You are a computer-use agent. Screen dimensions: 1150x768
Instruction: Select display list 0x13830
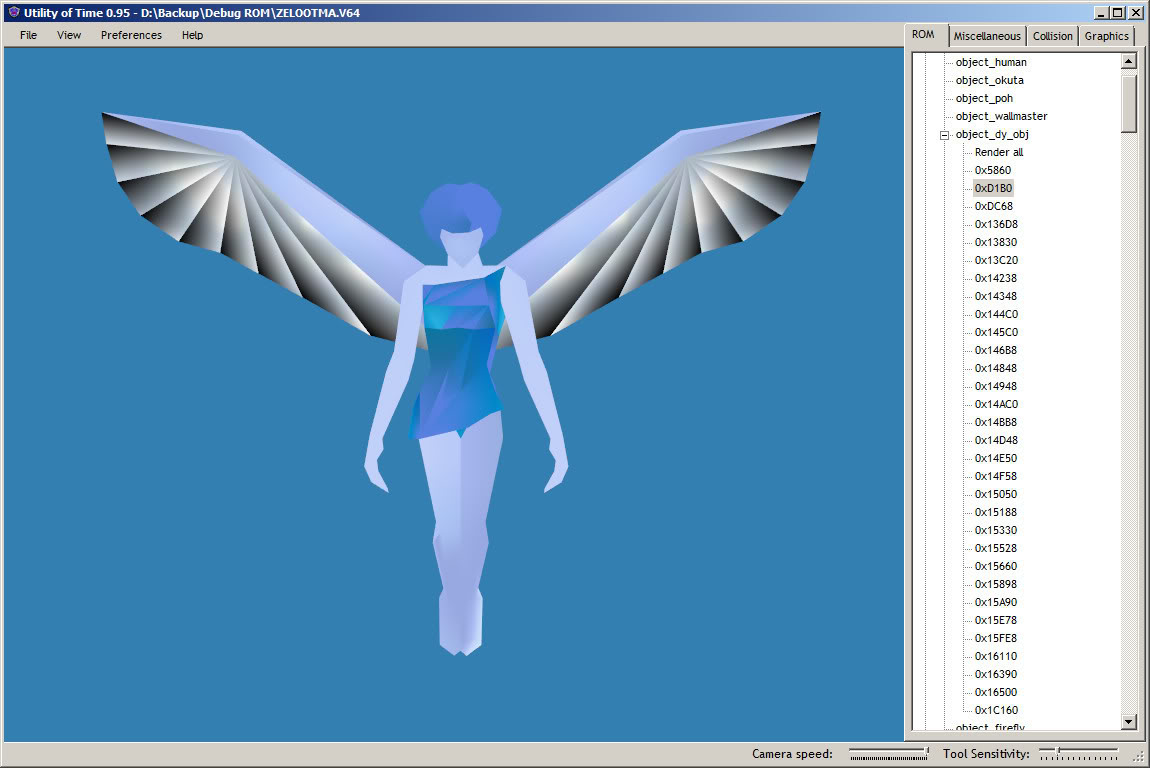pyautogui.click(x=996, y=242)
